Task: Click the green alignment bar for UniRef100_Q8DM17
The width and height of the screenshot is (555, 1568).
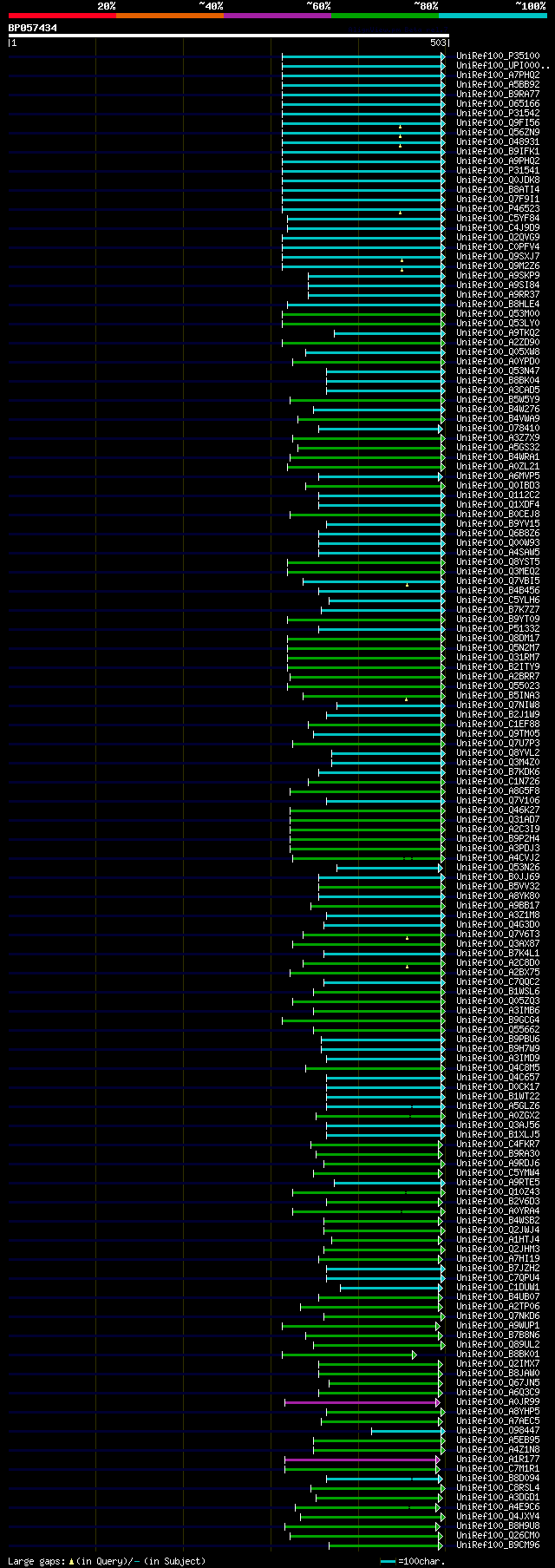Action: point(365,639)
